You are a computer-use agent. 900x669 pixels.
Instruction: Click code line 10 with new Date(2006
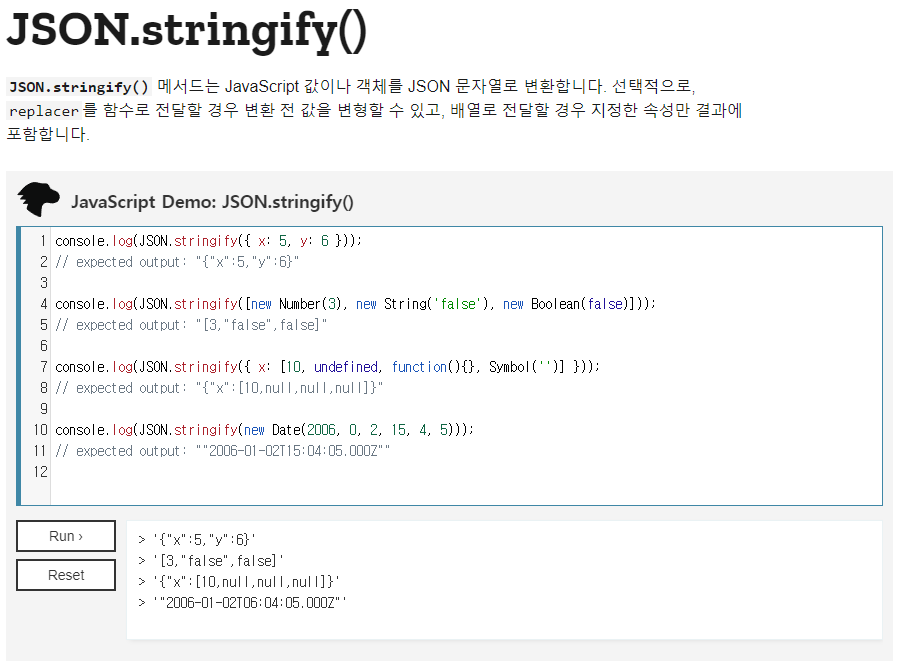tap(264, 430)
